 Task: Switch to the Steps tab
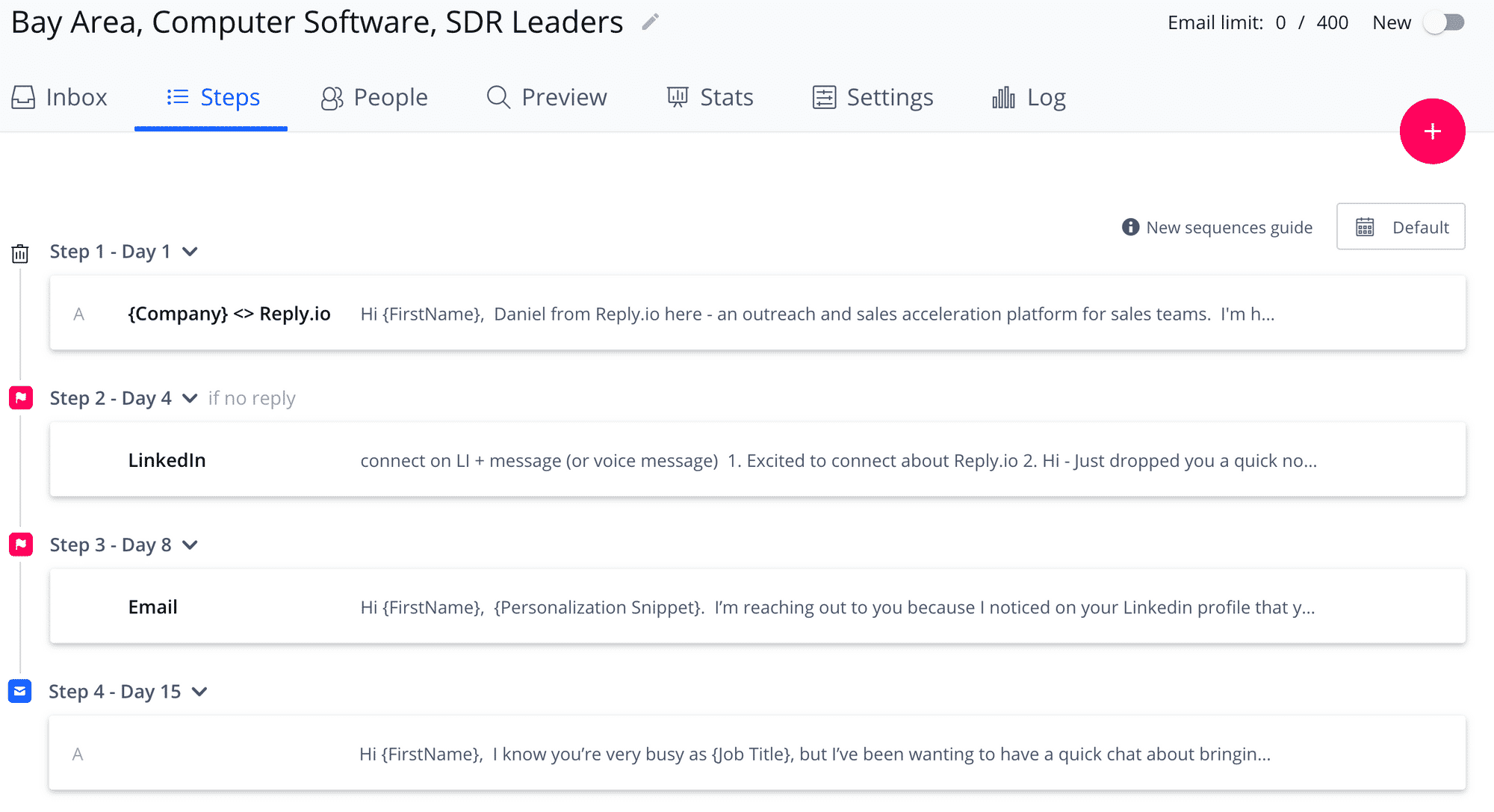(x=212, y=97)
